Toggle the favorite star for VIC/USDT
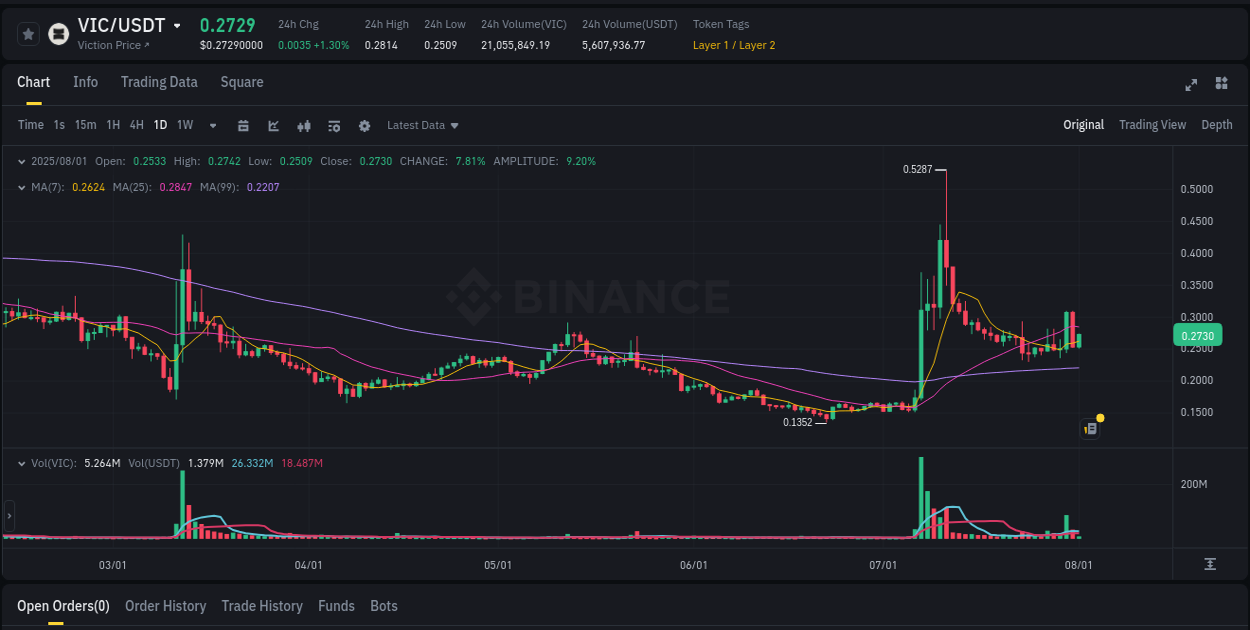This screenshot has height=630, width=1250. (27, 33)
